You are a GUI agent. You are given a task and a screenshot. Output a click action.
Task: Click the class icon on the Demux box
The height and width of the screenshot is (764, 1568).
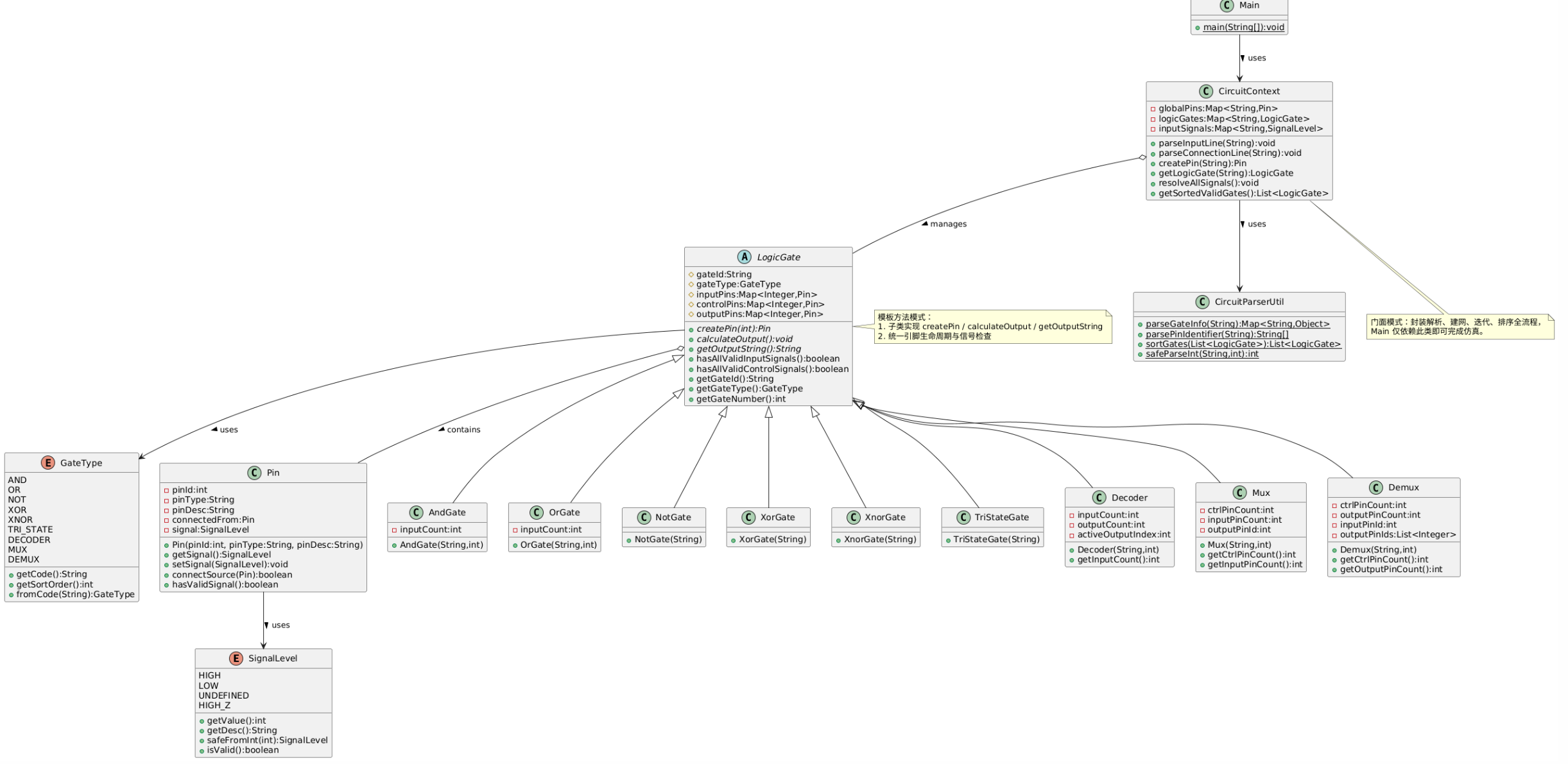[1375, 488]
